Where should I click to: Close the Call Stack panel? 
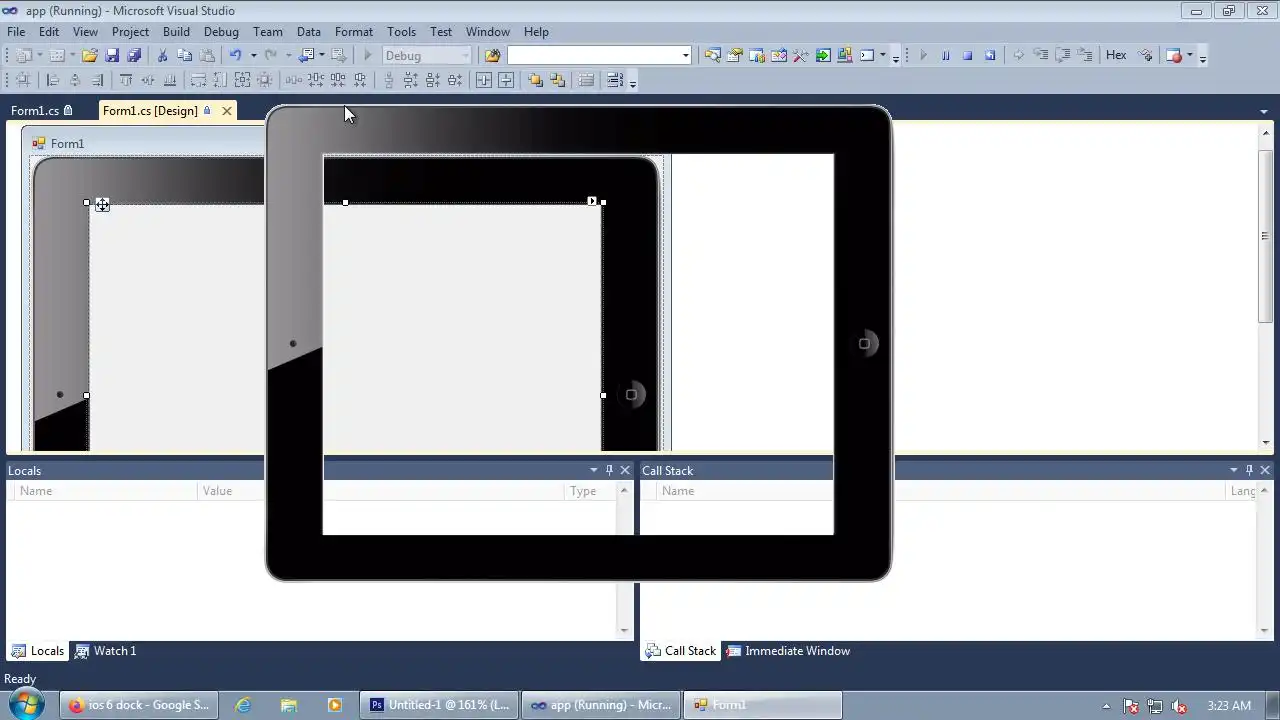[x=1265, y=470]
